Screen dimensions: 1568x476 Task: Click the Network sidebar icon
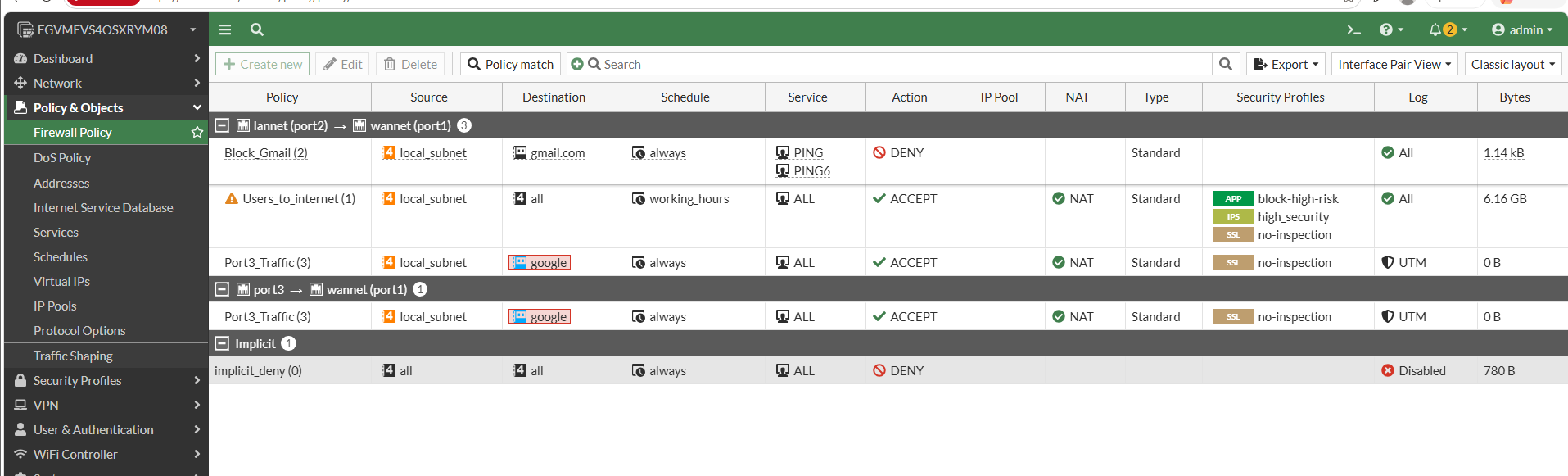pyautogui.click(x=20, y=83)
